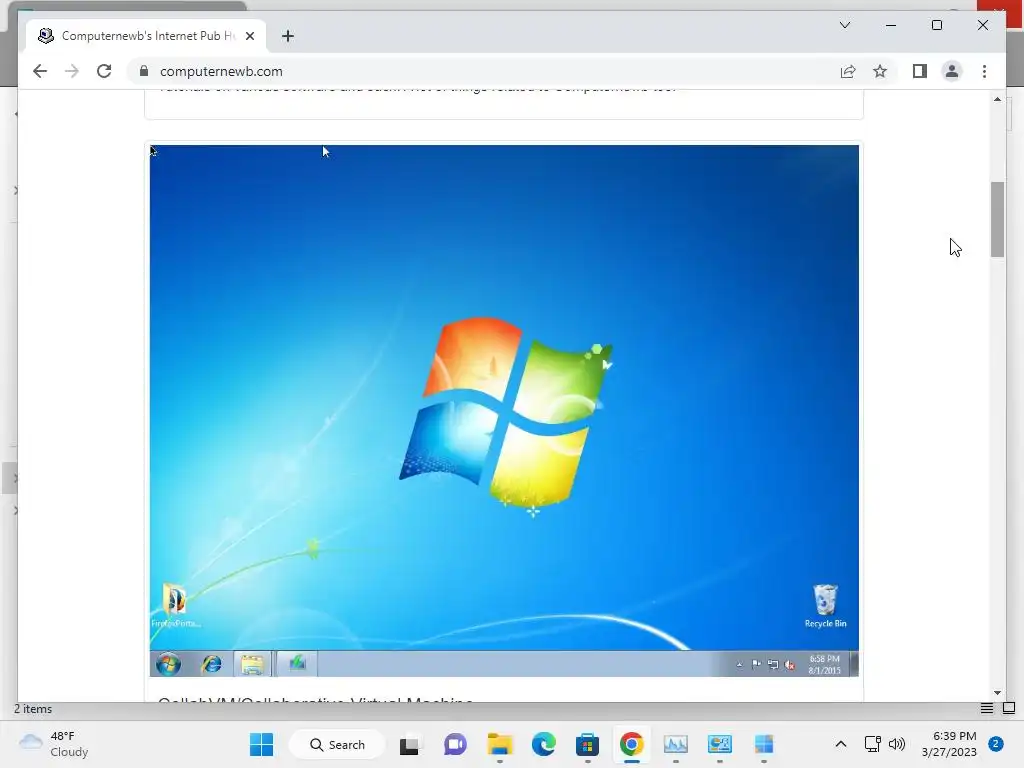Open the Chrome profile avatar menu

pyautogui.click(x=952, y=71)
